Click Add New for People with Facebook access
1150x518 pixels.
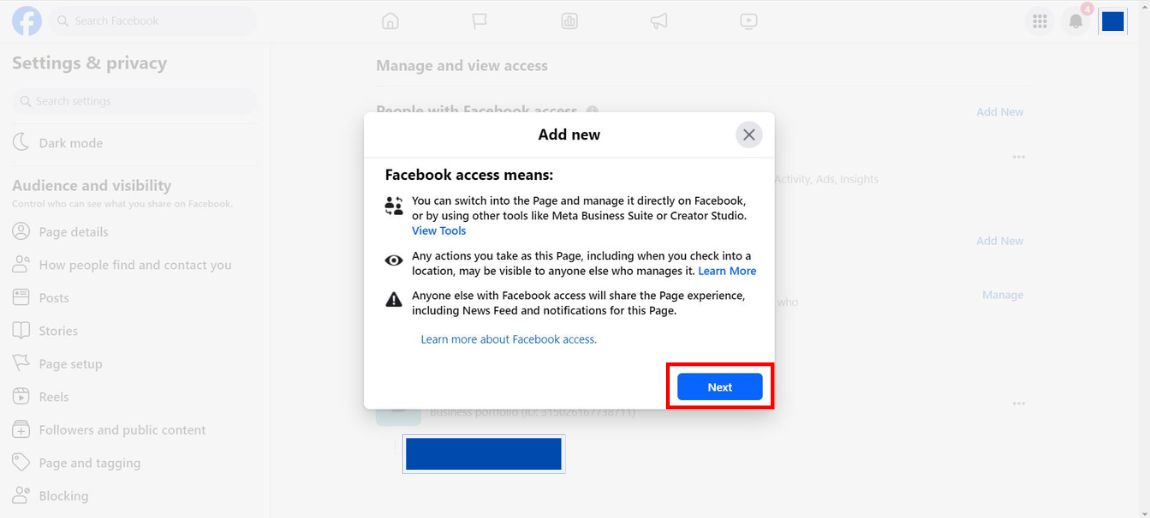(x=1000, y=112)
